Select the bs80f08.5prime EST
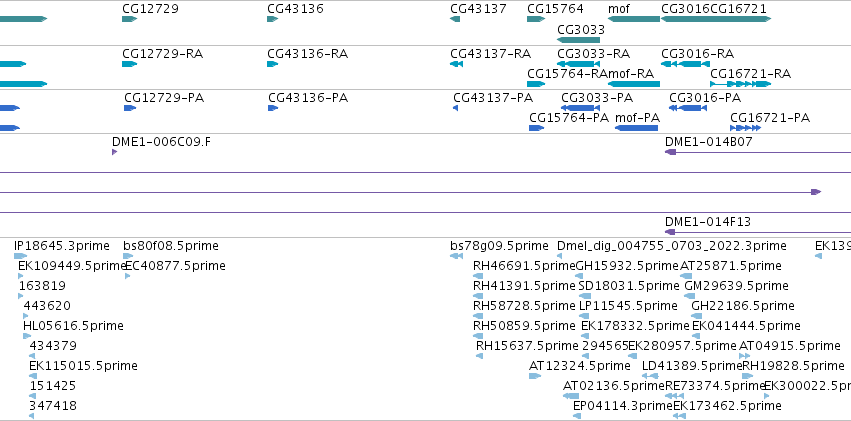The height and width of the screenshot is (421, 851). (x=128, y=256)
